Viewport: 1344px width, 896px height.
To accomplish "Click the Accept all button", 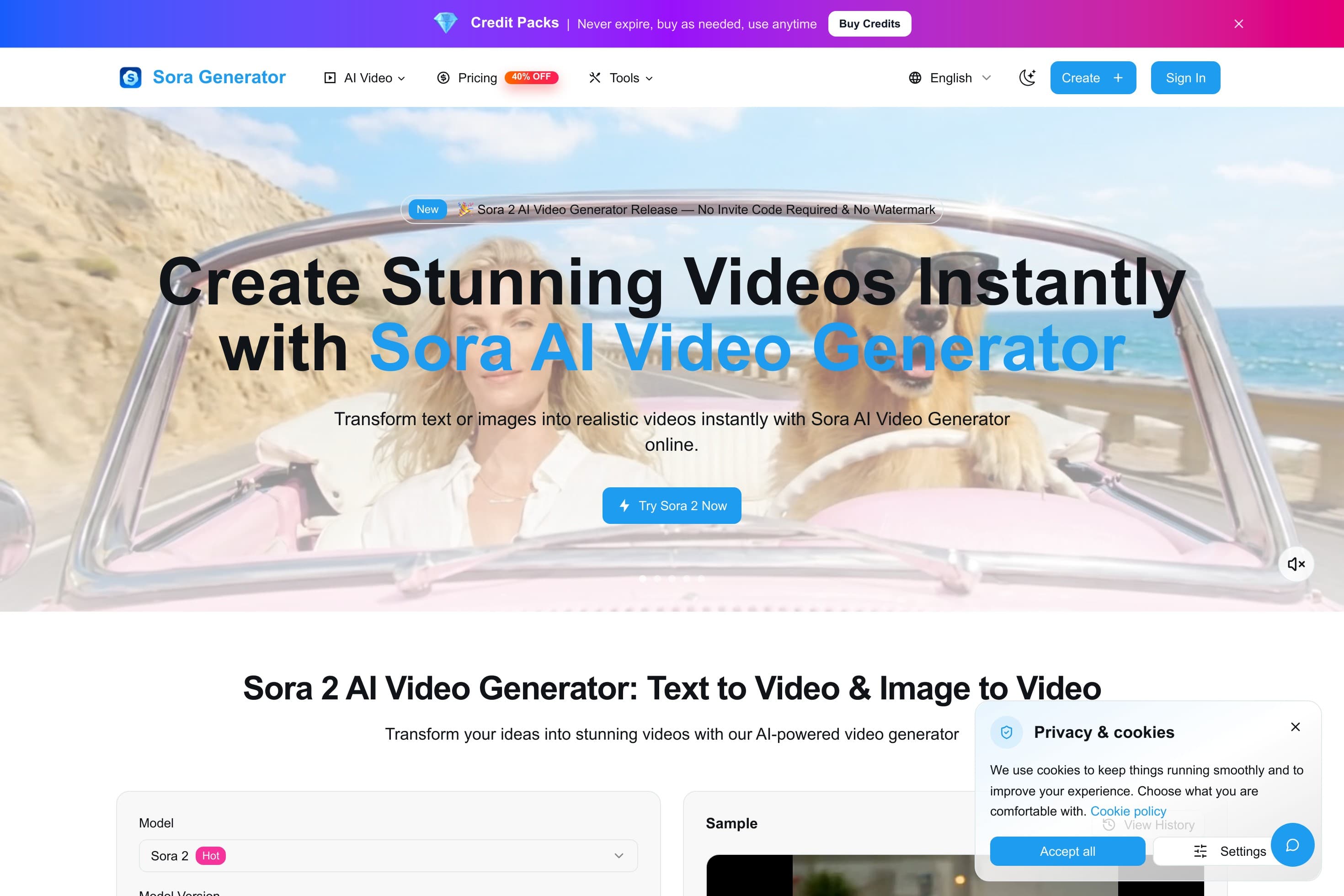I will tap(1067, 851).
